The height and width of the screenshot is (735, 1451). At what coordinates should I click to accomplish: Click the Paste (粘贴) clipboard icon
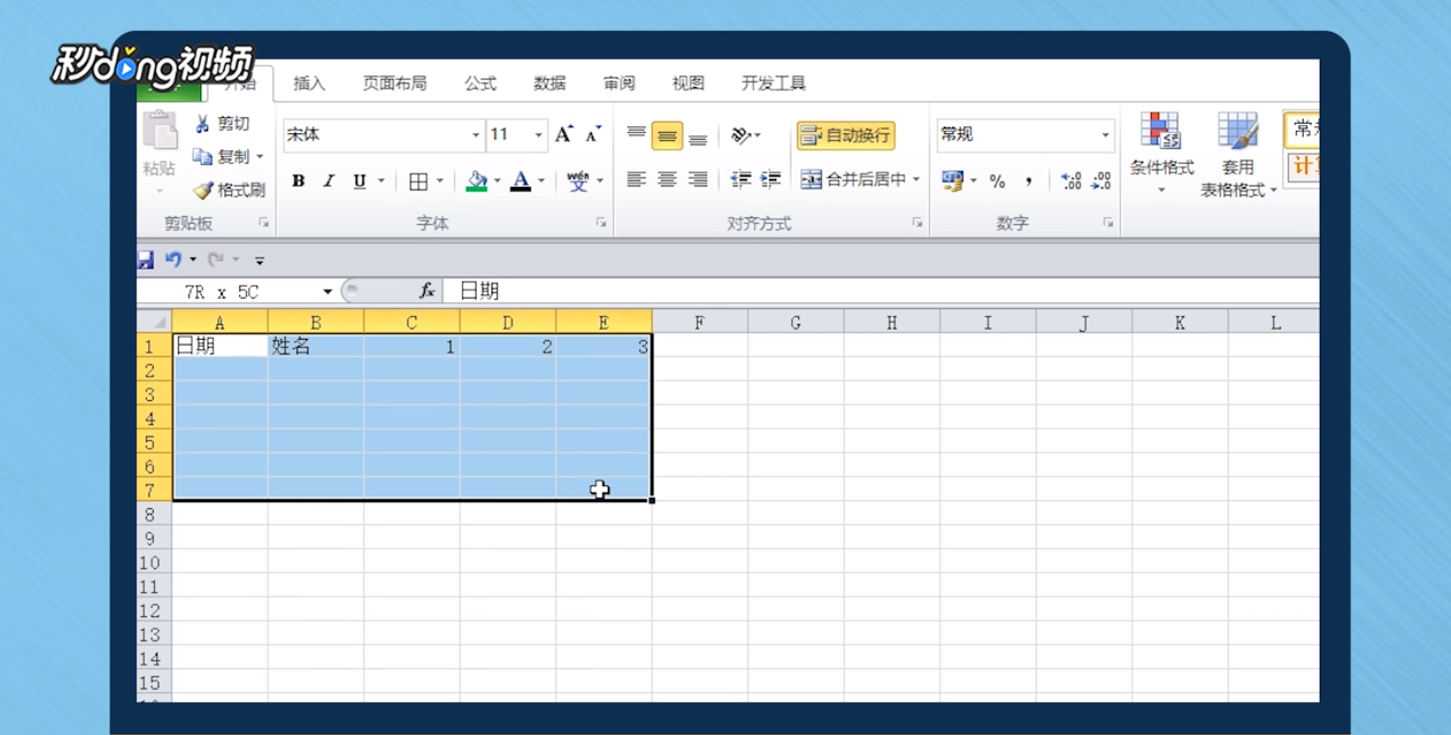160,132
